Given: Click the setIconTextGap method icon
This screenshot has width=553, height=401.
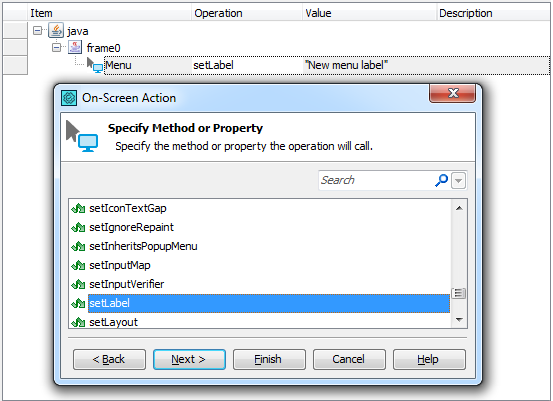Looking at the screenshot, I should click(x=78, y=208).
